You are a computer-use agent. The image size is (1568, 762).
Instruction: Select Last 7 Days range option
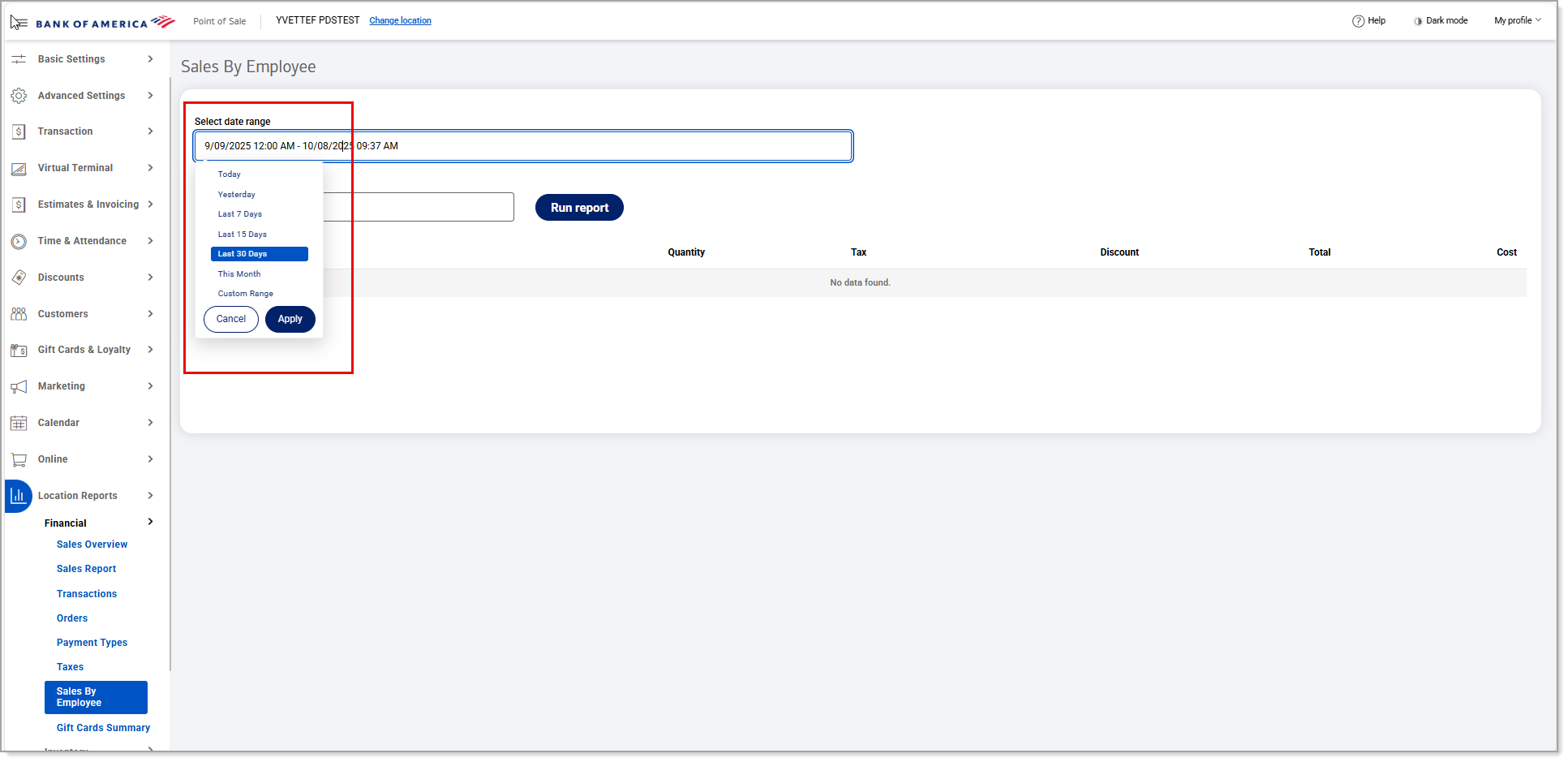point(240,214)
